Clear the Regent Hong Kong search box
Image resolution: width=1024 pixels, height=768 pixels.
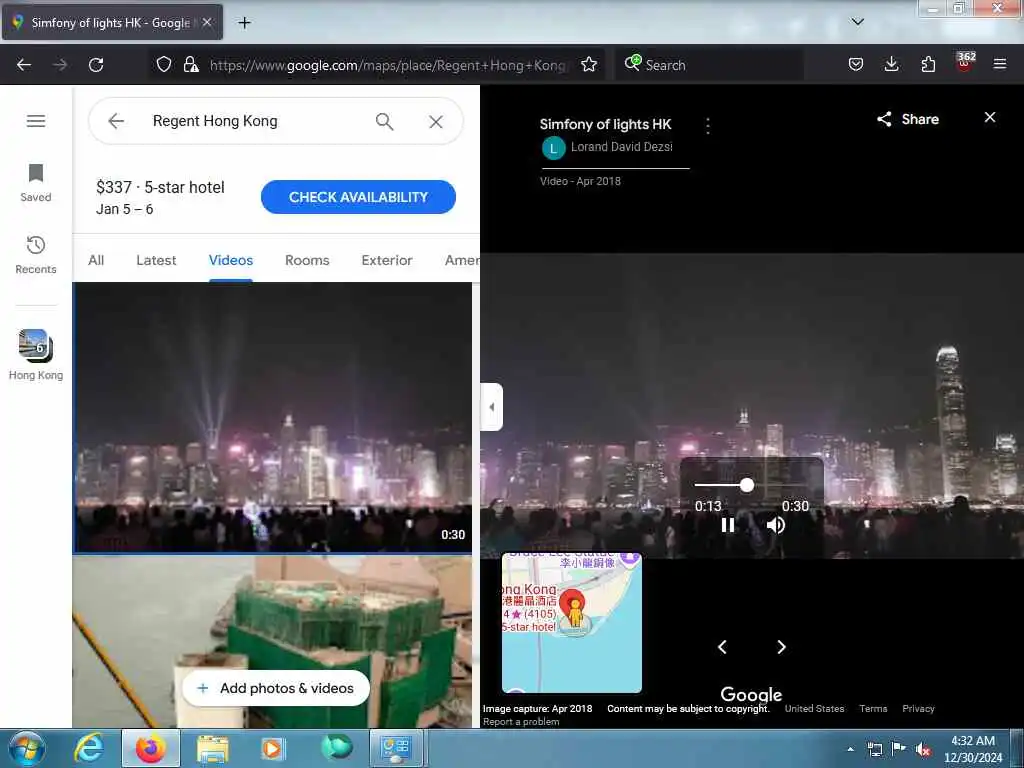pyautogui.click(x=436, y=121)
